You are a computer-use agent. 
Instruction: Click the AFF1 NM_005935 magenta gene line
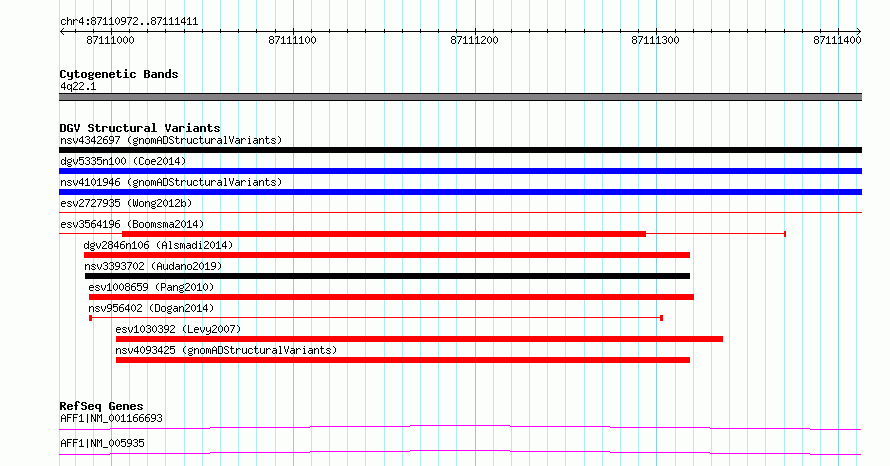pyautogui.click(x=460, y=452)
